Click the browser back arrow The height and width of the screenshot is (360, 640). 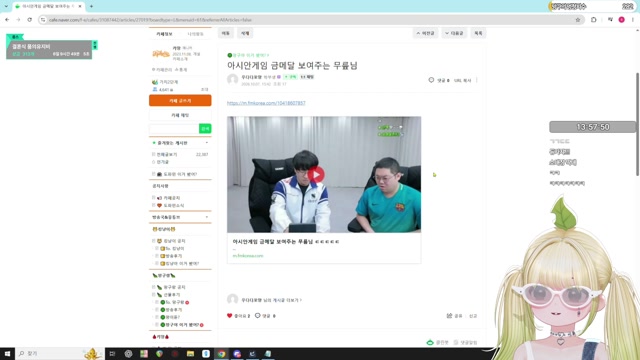click(7, 20)
